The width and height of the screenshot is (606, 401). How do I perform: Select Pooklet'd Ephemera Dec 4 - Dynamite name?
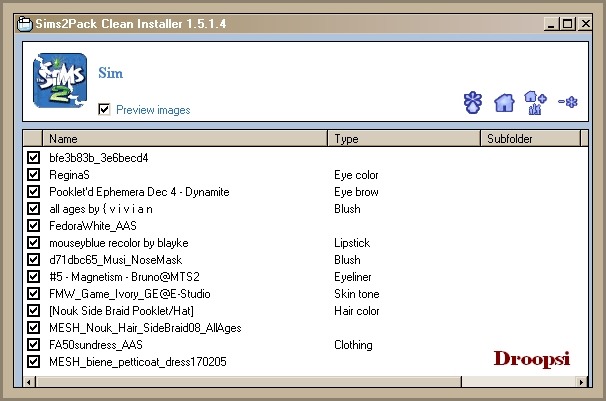(139, 192)
